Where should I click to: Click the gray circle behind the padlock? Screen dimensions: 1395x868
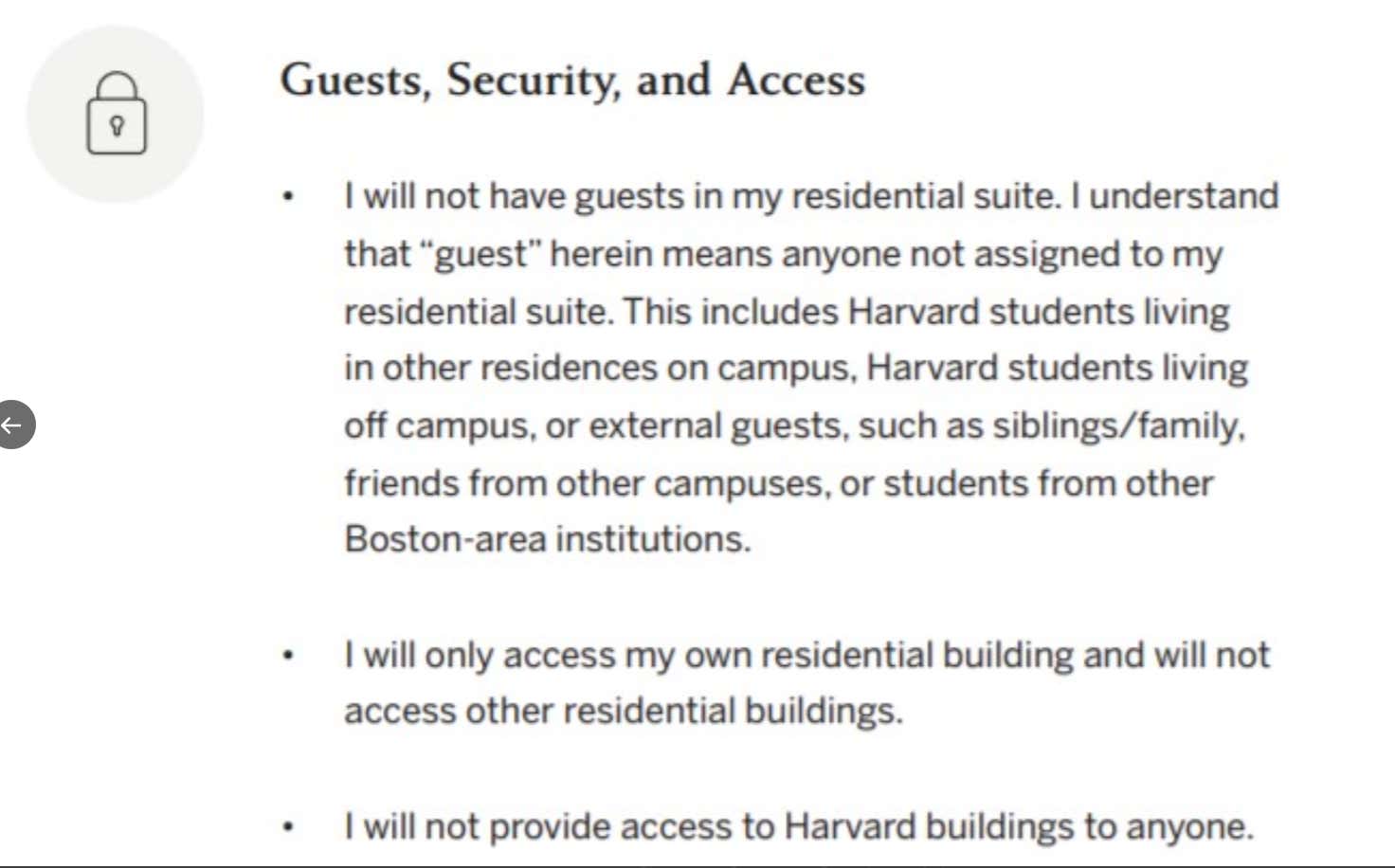(116, 114)
